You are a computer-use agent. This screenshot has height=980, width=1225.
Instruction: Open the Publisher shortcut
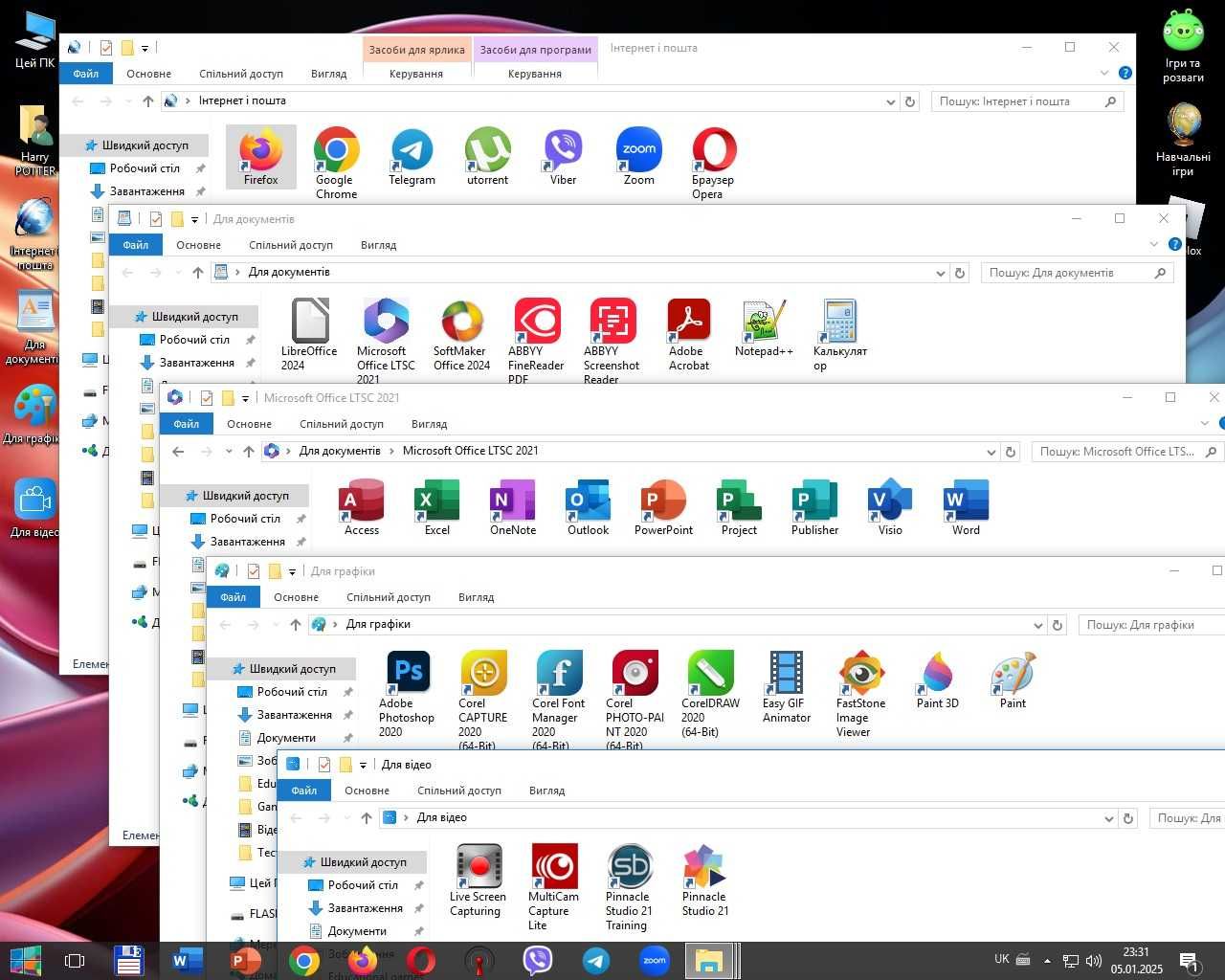coord(814,506)
